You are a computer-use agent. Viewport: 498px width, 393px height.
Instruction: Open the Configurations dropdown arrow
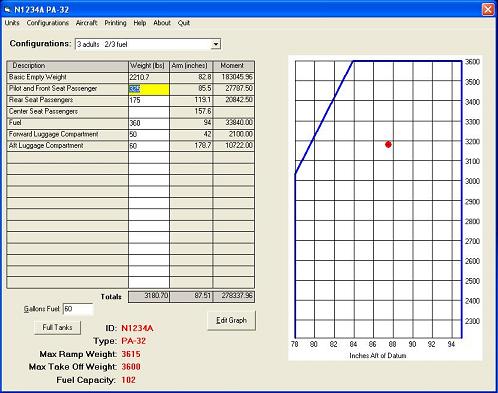pos(216,44)
